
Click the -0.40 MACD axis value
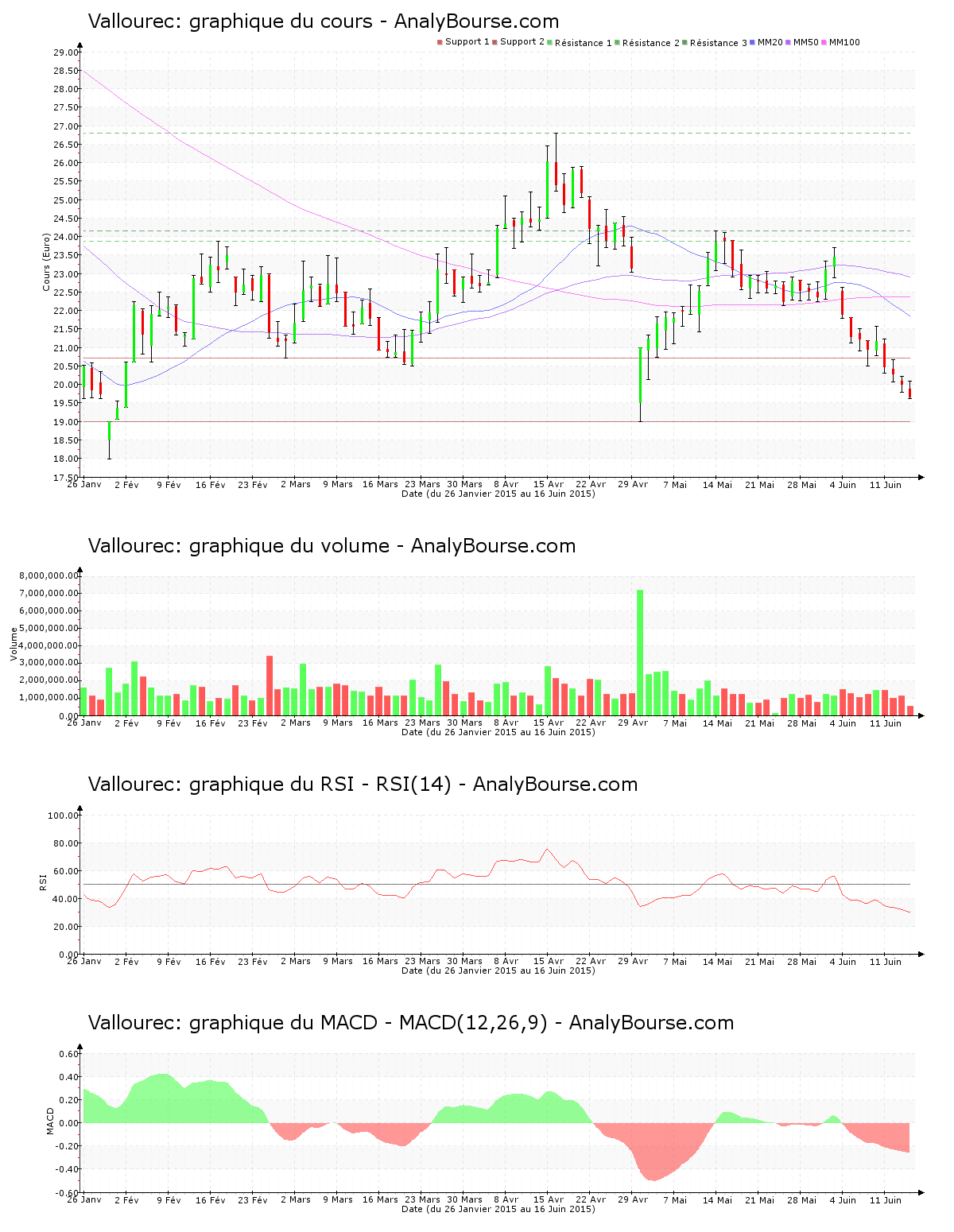click(x=68, y=1169)
